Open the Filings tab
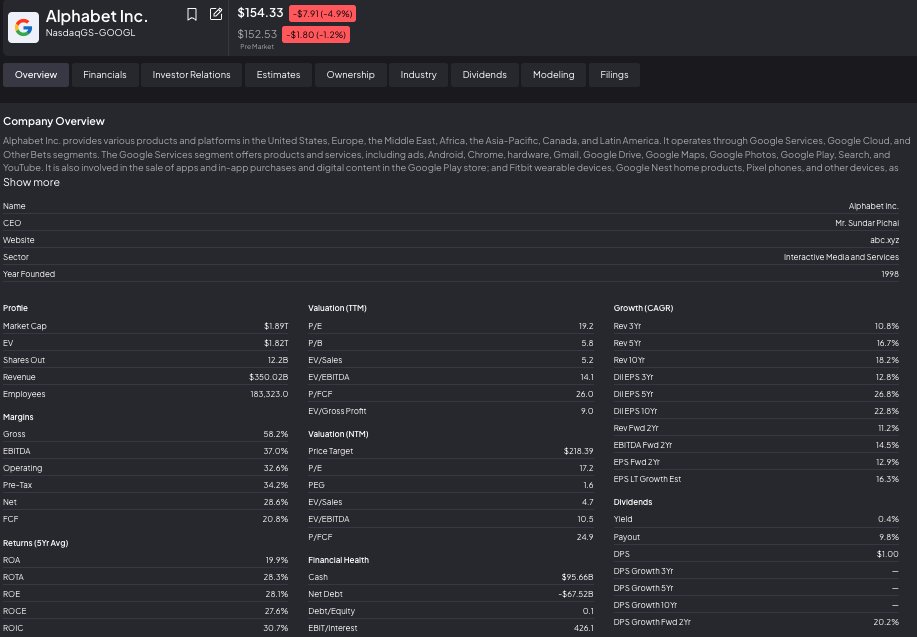 (x=614, y=75)
